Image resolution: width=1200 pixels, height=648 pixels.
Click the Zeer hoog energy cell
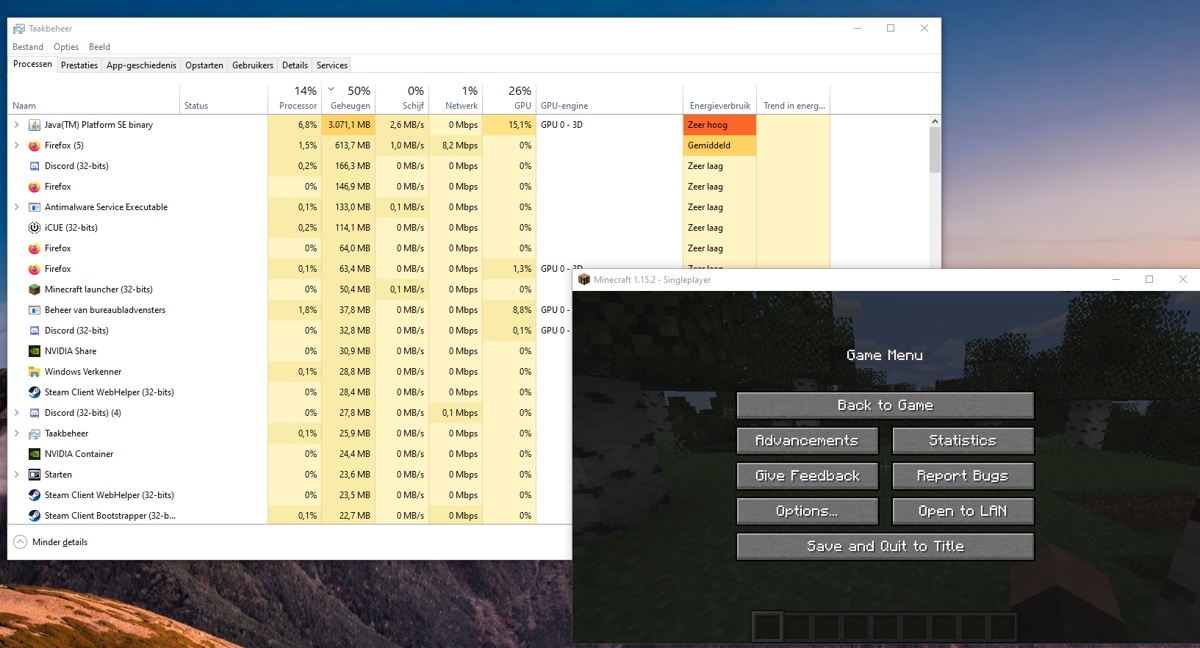pos(720,125)
